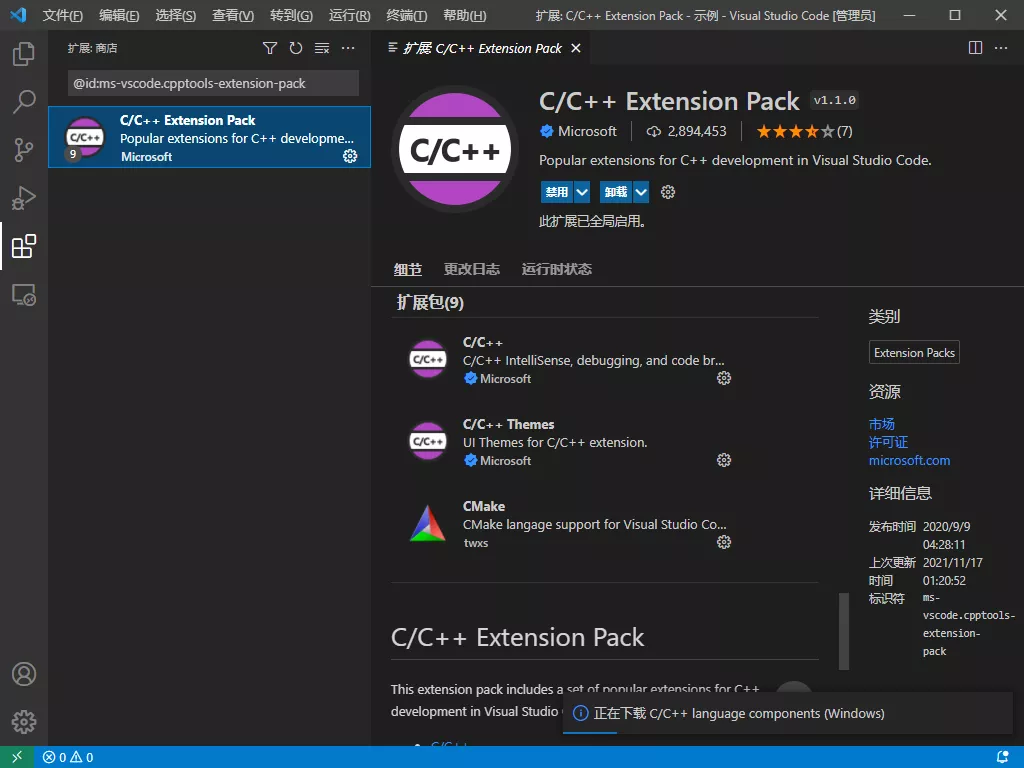Open the C/C++ extension in pack list
1024x768 pixels.
568,360
